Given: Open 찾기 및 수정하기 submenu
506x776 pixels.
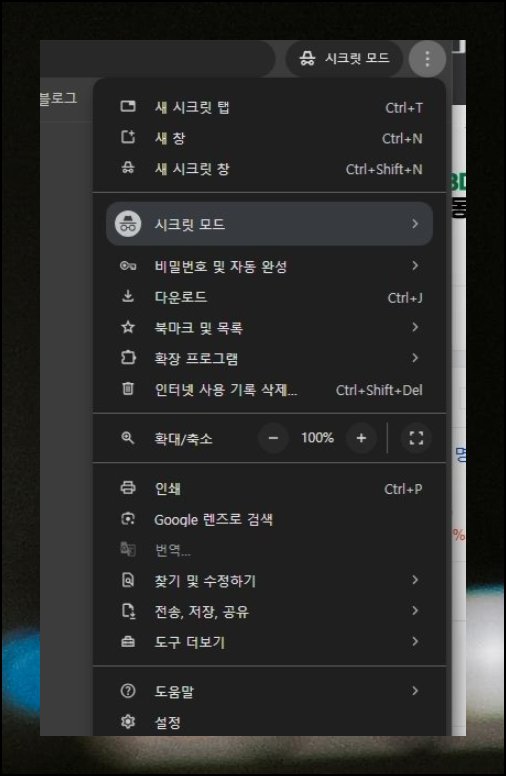Looking at the screenshot, I should [269, 581].
